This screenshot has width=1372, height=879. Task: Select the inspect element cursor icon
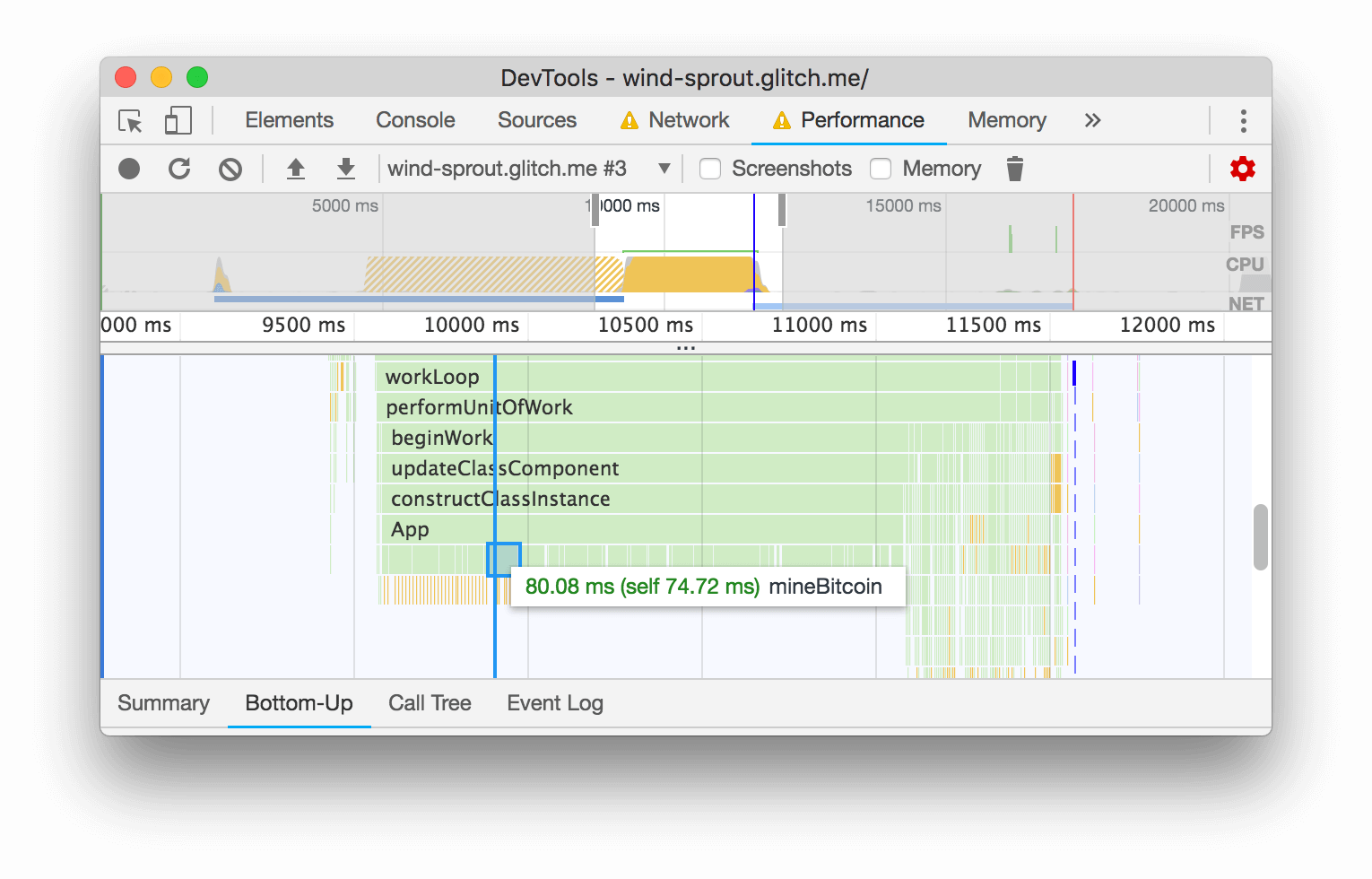pyautogui.click(x=129, y=120)
